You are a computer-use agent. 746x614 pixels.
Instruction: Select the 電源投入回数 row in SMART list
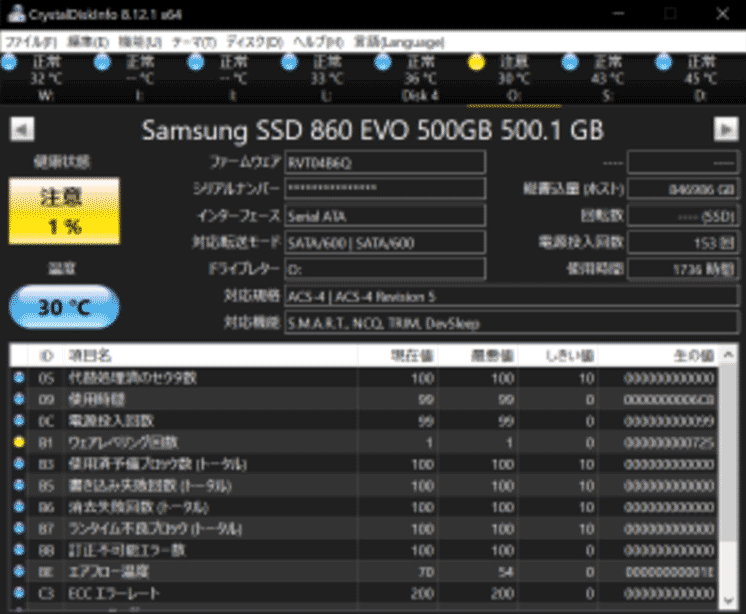pos(363,421)
